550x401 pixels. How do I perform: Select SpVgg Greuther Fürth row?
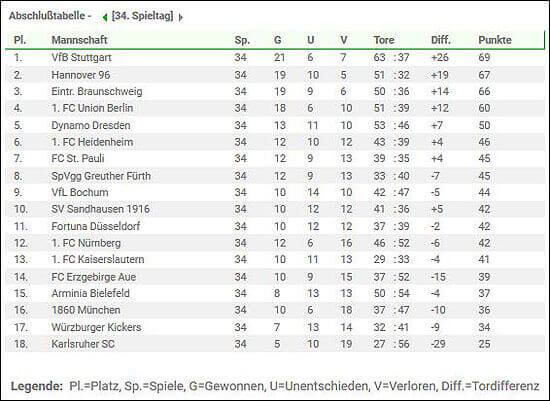(x=275, y=176)
